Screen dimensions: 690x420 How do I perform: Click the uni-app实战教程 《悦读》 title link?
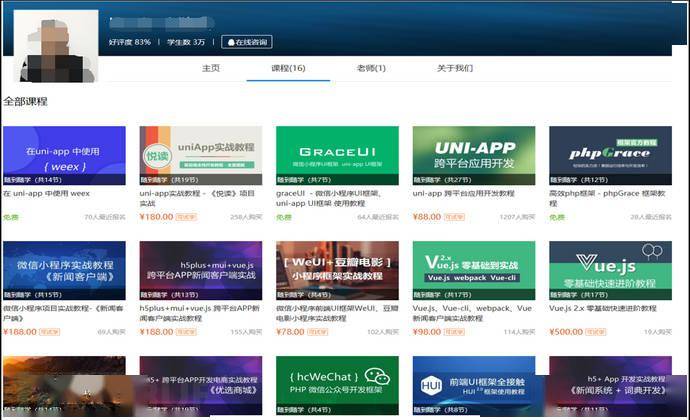tap(197, 198)
